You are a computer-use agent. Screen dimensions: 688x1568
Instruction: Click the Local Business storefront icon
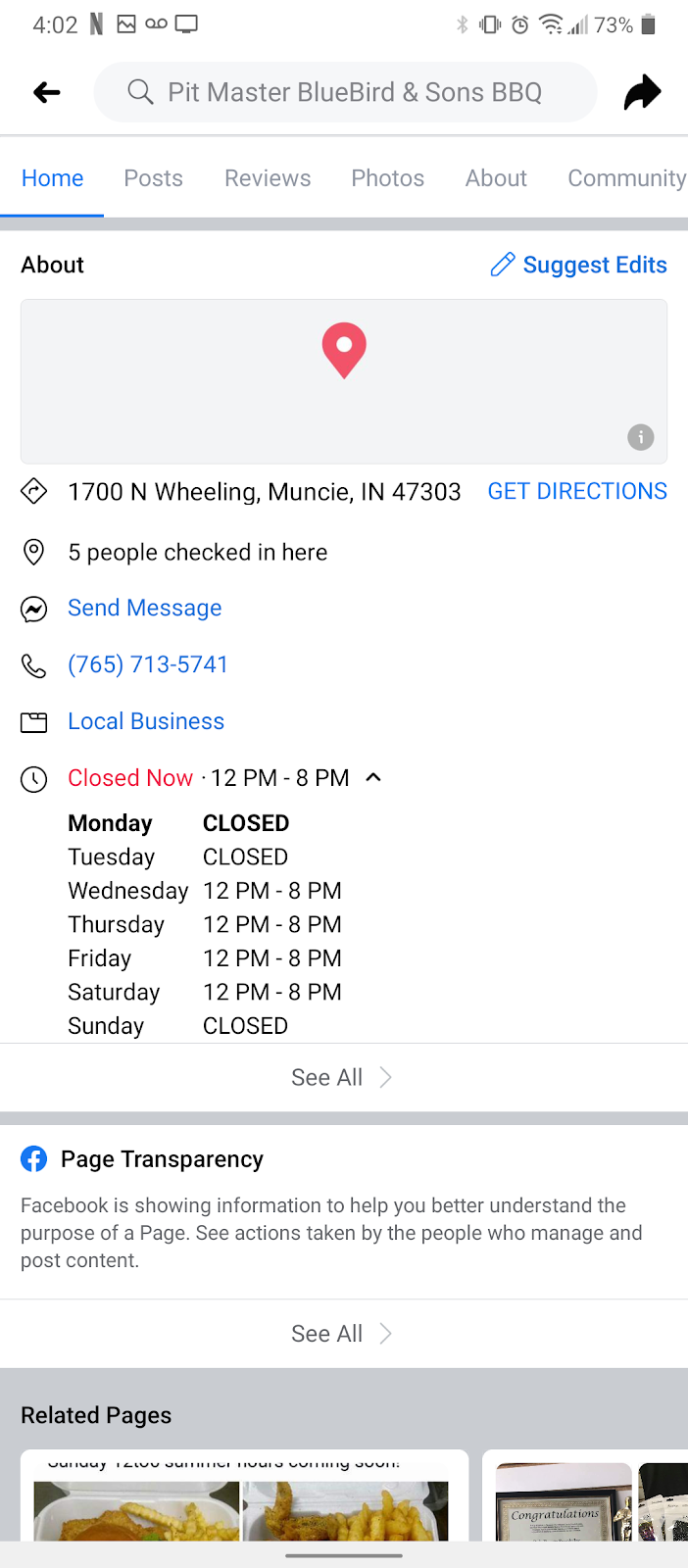point(33,721)
